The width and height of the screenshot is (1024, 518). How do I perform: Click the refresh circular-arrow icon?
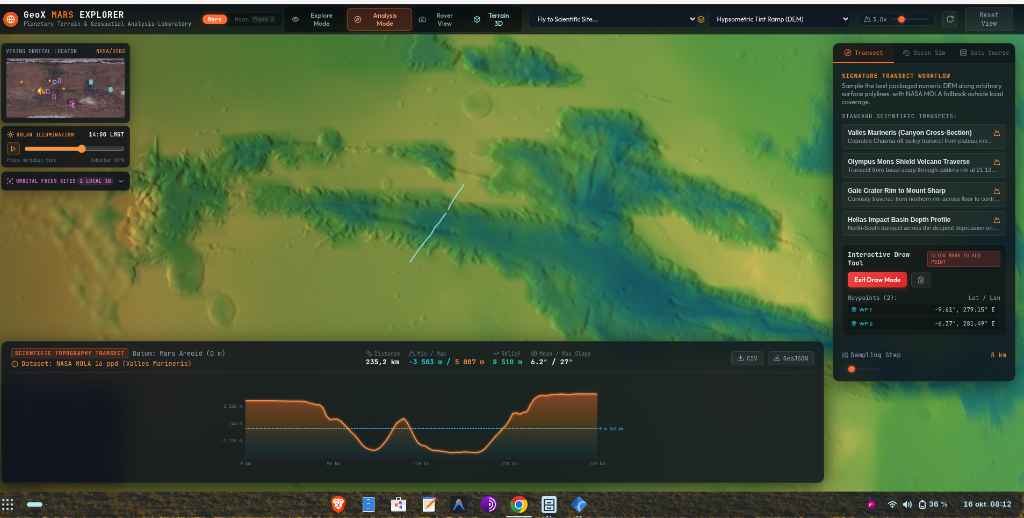(950, 20)
